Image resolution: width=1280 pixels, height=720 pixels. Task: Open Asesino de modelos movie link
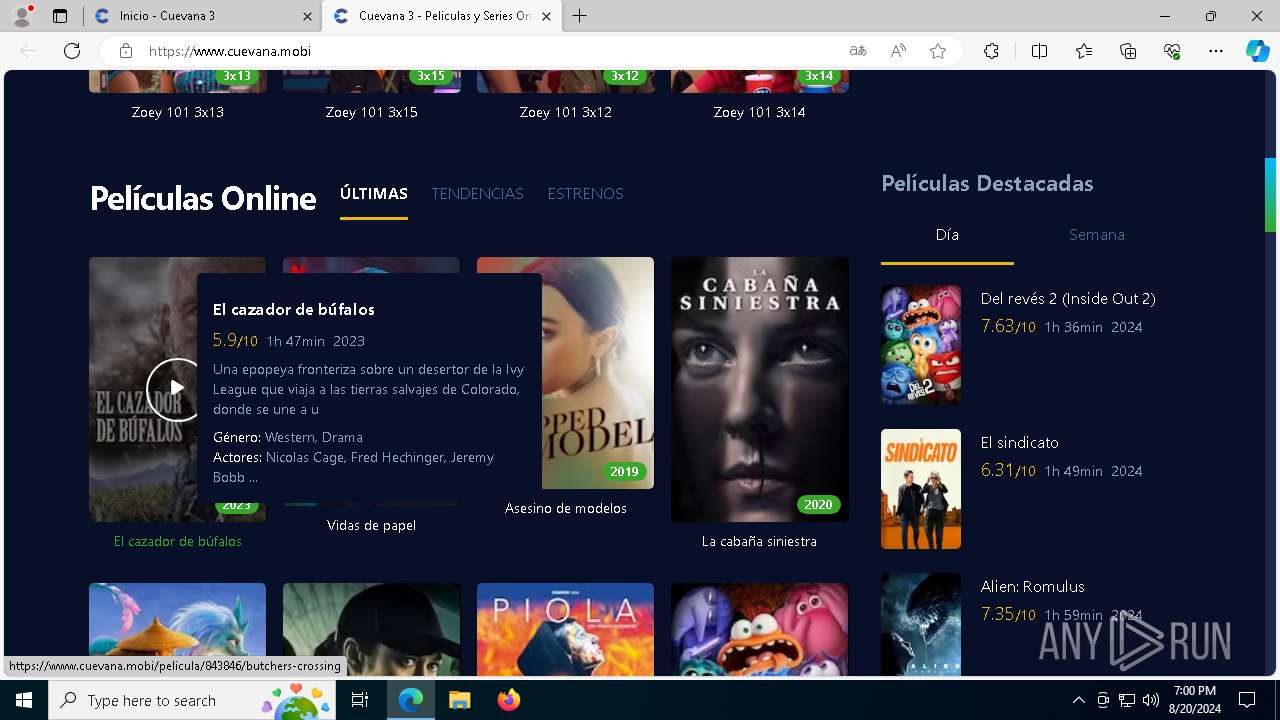point(566,508)
